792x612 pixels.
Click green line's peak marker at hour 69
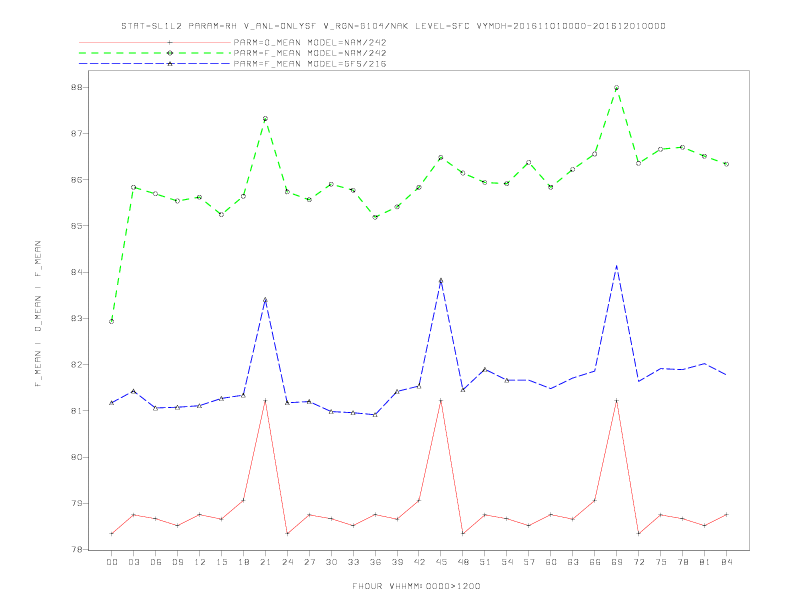[616, 88]
